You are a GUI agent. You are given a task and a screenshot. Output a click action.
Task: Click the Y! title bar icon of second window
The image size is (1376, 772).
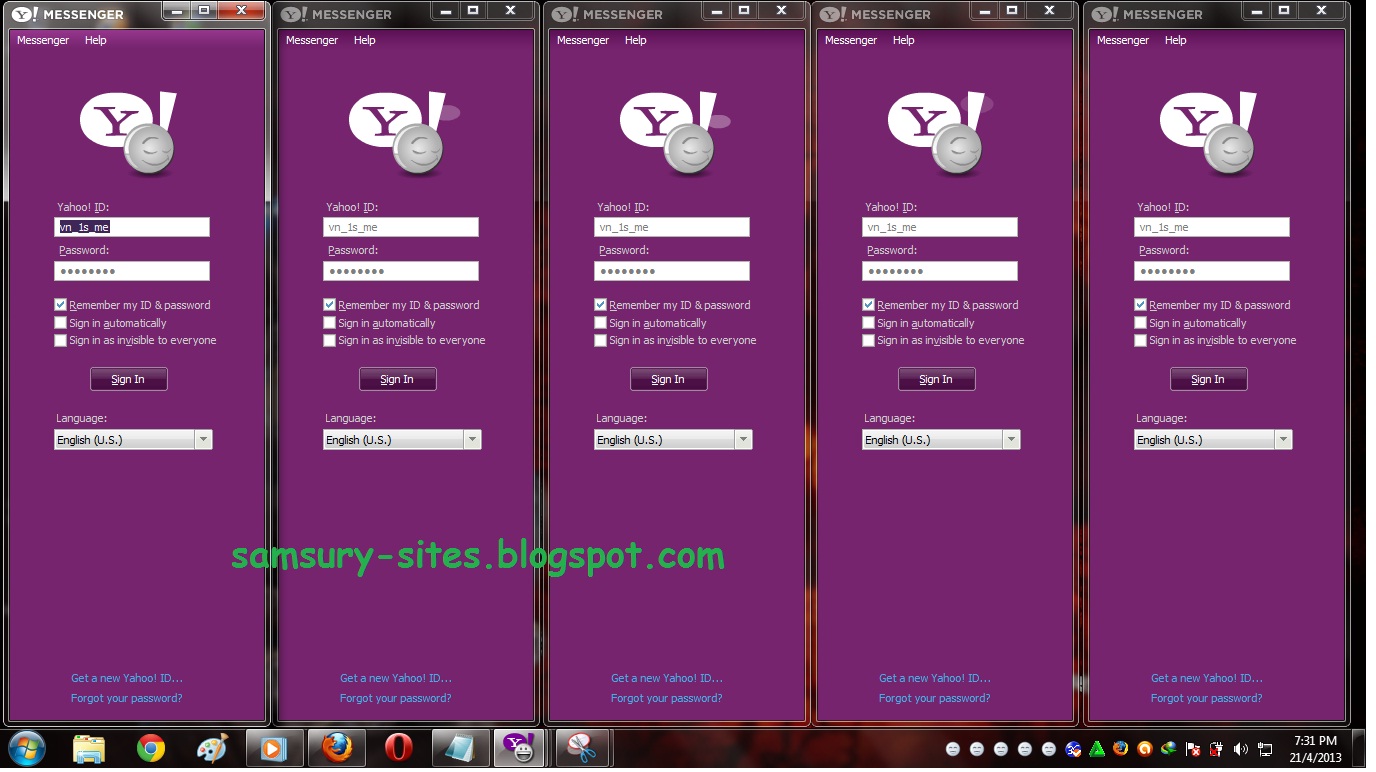pyautogui.click(x=294, y=14)
